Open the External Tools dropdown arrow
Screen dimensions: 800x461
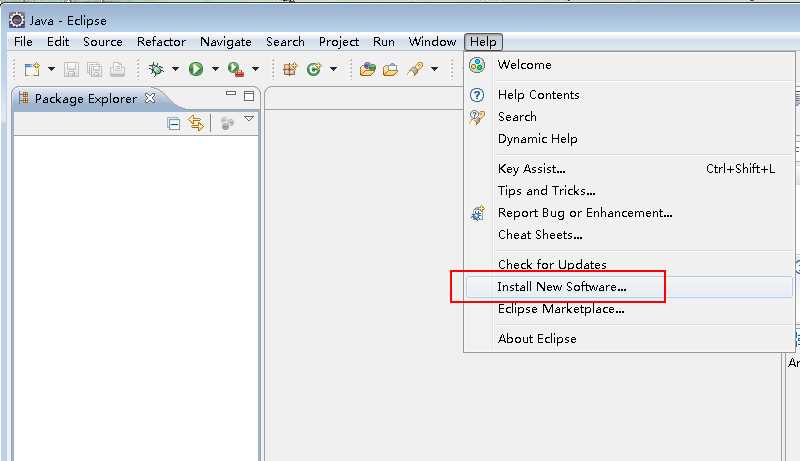[255, 69]
